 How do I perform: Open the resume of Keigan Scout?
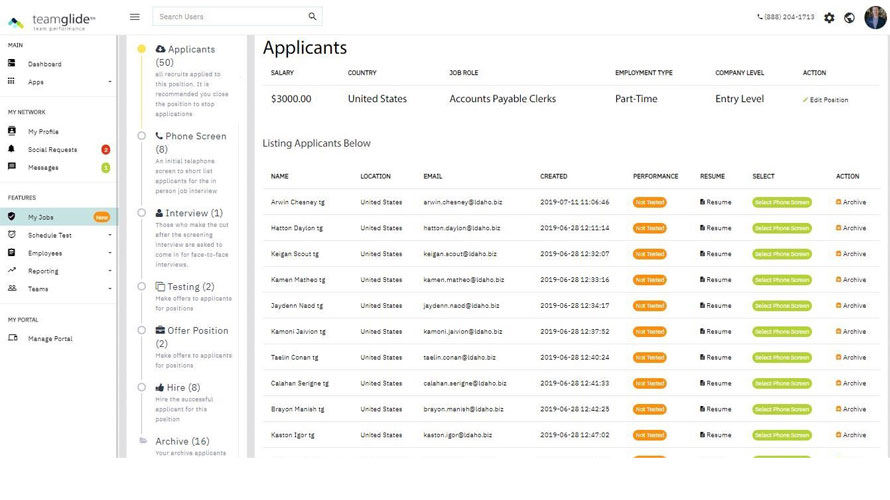click(x=715, y=254)
